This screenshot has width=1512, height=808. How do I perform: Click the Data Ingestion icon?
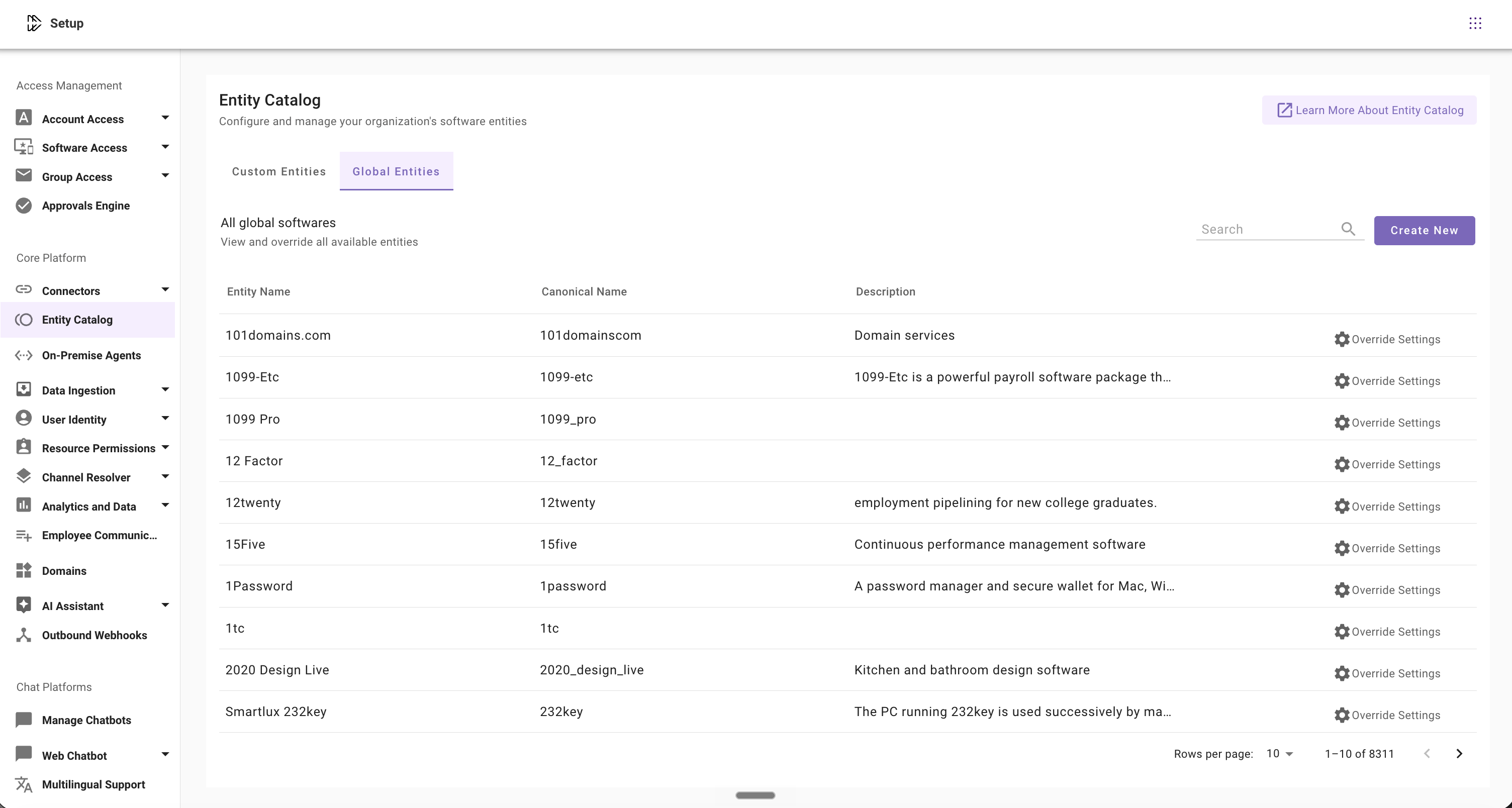click(24, 389)
